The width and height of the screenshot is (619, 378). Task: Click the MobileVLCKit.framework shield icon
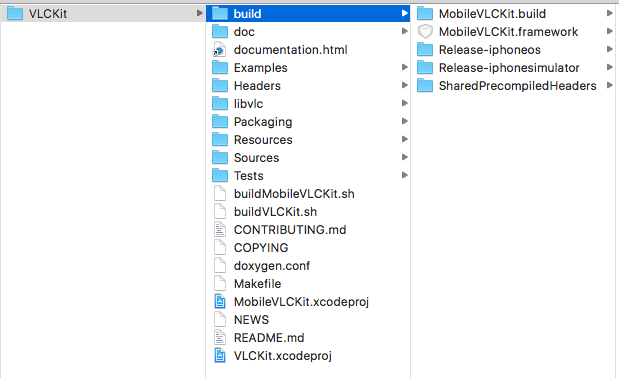(425, 32)
